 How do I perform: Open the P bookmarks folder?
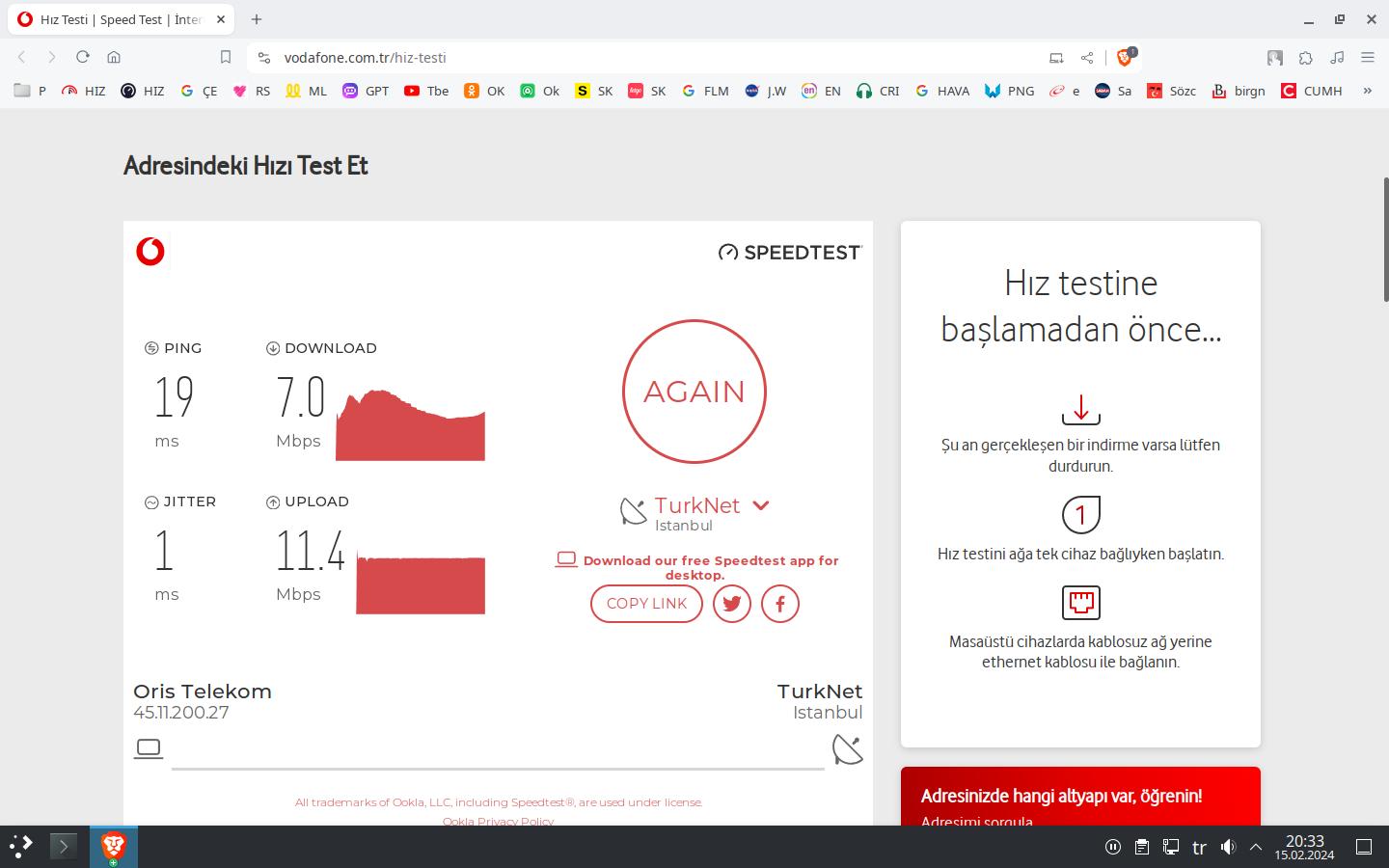(x=31, y=91)
